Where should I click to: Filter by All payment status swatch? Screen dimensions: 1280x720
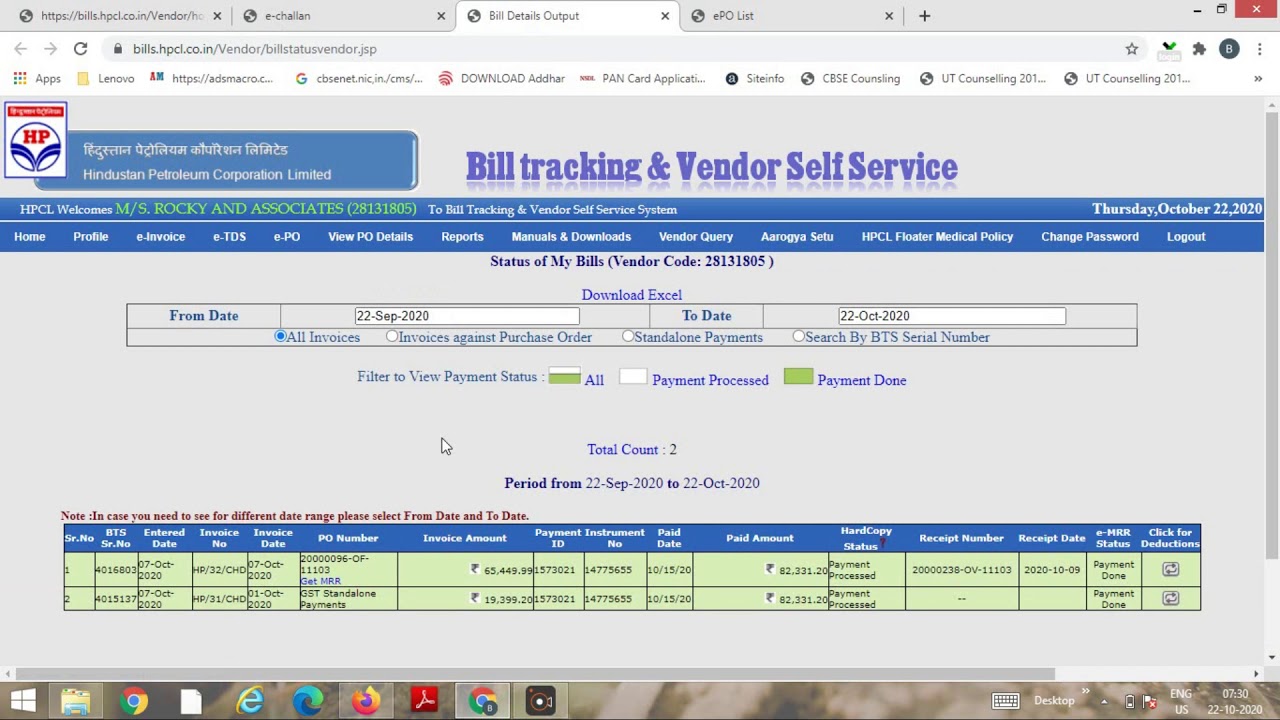click(x=564, y=377)
